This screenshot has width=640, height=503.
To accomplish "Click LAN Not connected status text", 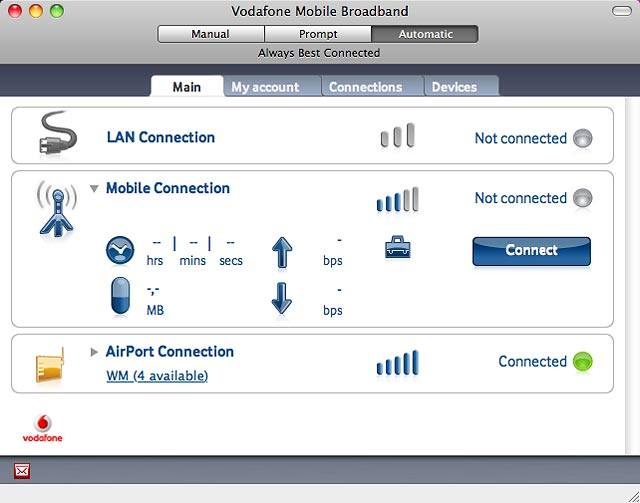I will (x=520, y=138).
